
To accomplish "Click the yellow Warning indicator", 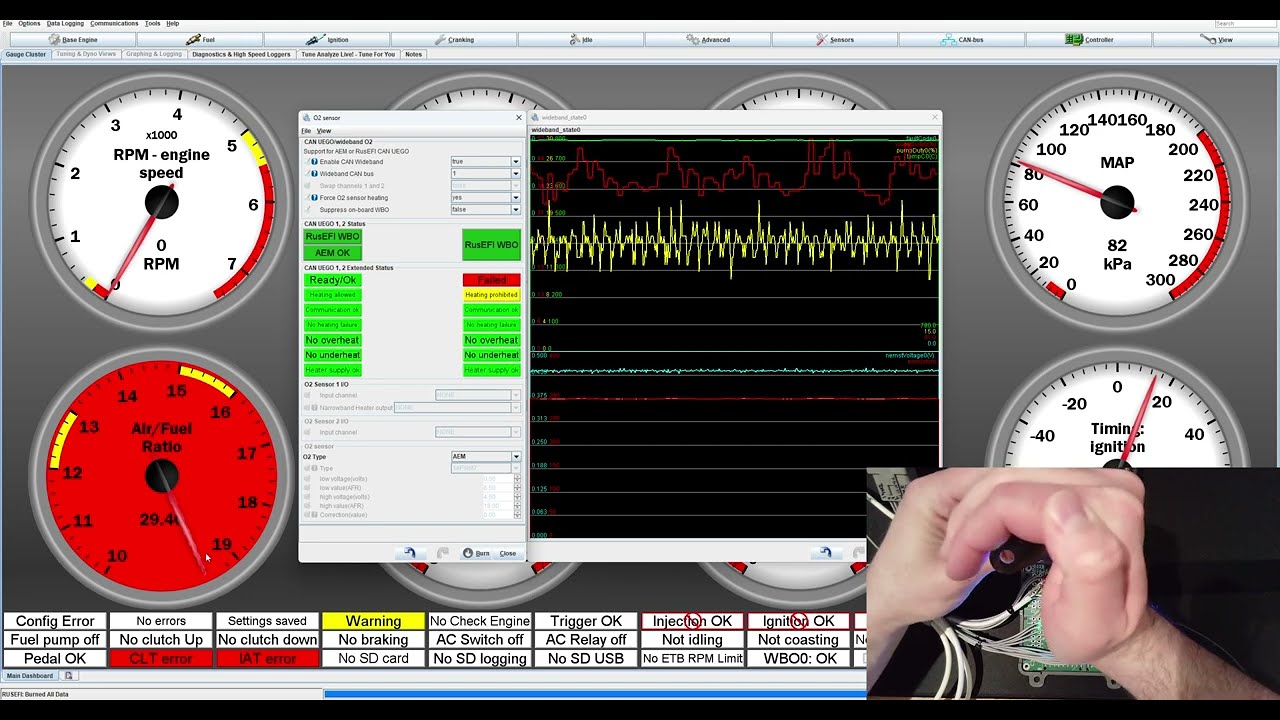I will coord(373,621).
